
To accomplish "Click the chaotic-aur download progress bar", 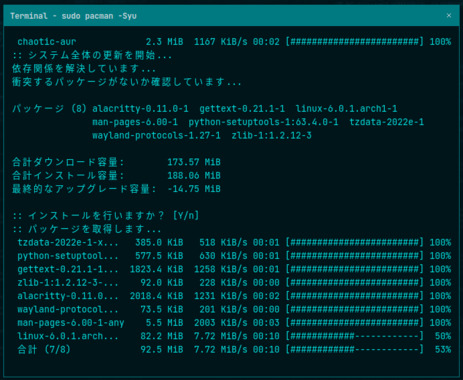I will click(355, 42).
